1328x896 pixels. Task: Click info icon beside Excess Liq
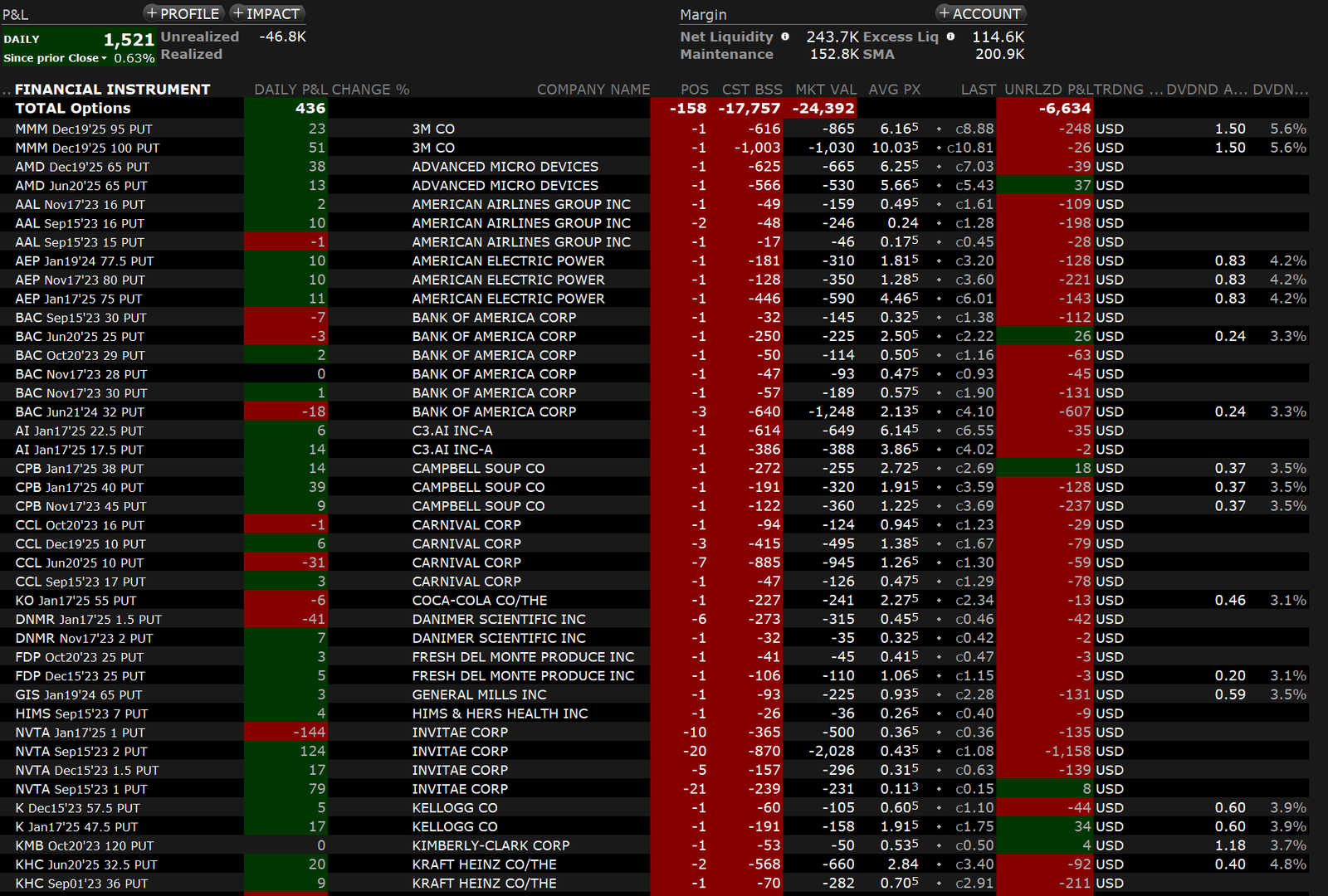click(950, 37)
